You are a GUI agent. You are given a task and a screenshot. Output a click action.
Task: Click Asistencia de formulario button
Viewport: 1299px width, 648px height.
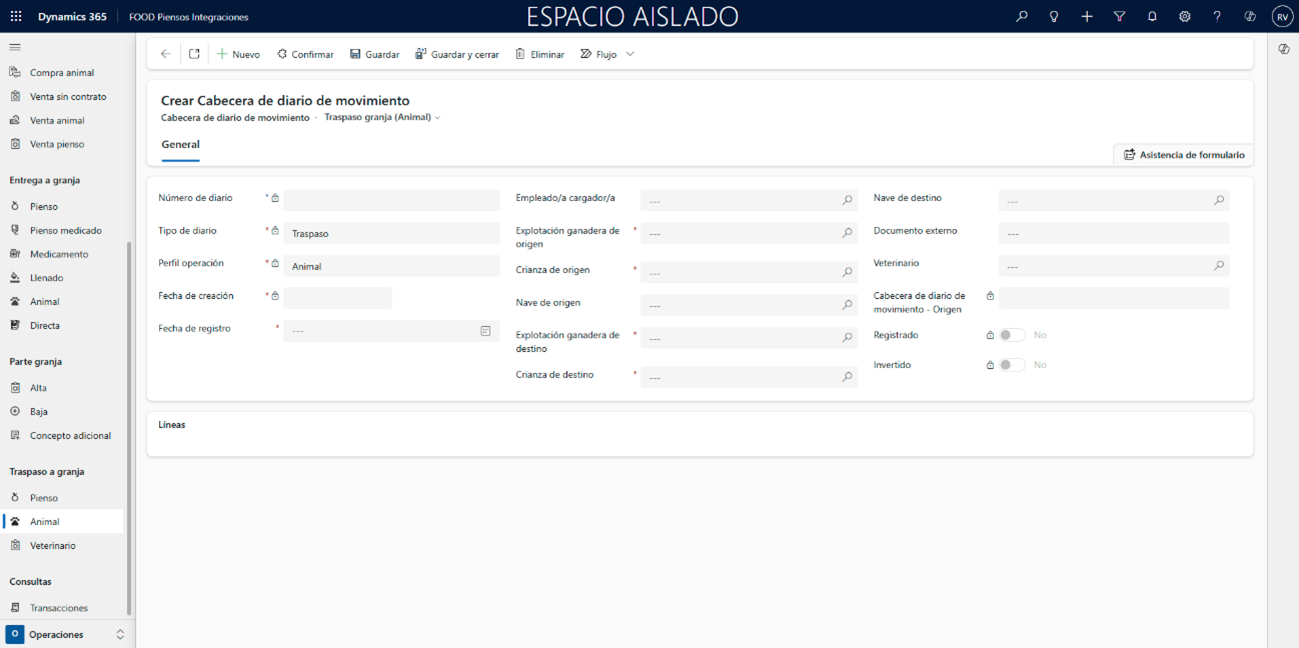(1184, 155)
